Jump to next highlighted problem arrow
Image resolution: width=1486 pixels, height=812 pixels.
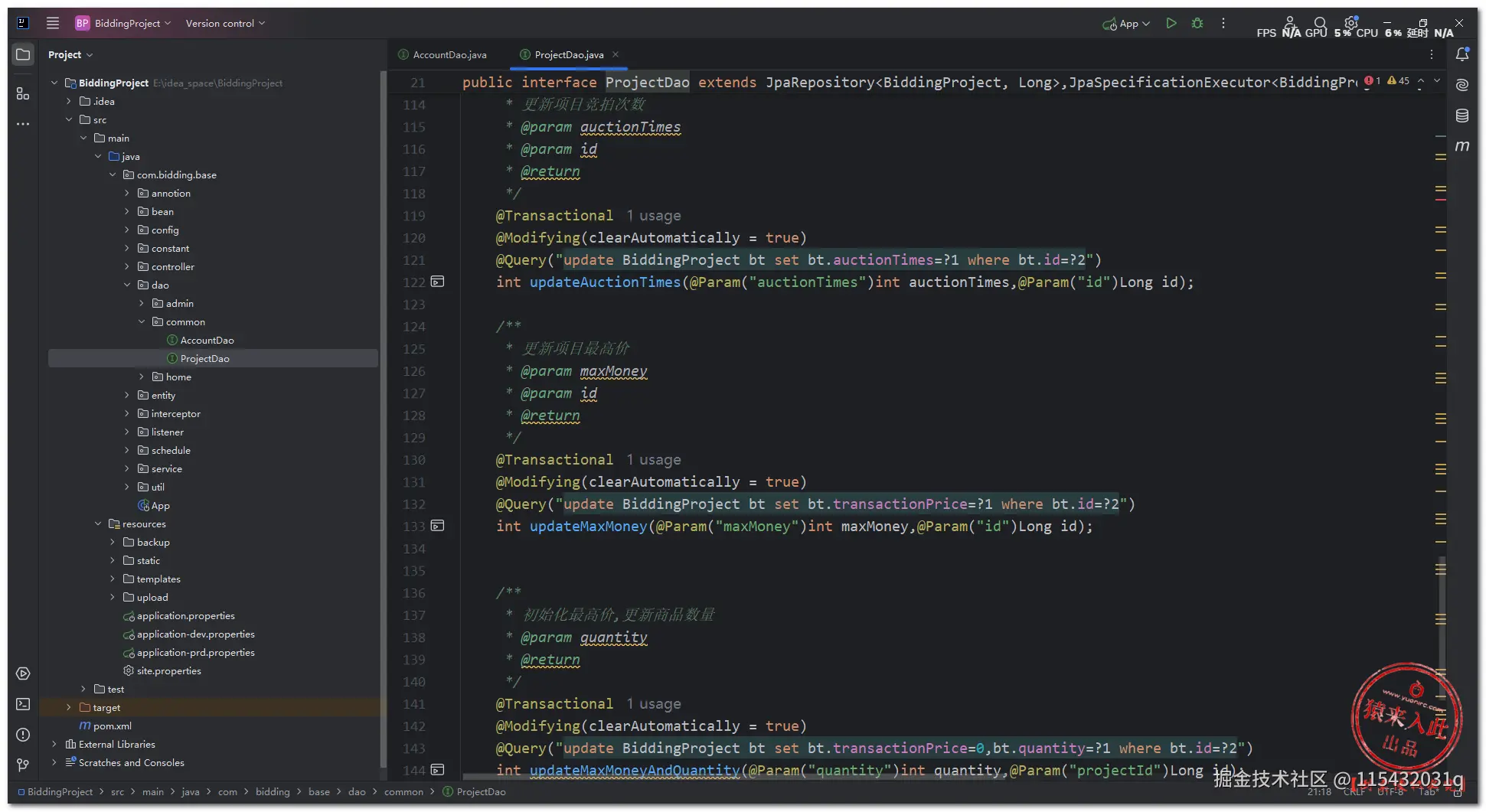point(1437,80)
